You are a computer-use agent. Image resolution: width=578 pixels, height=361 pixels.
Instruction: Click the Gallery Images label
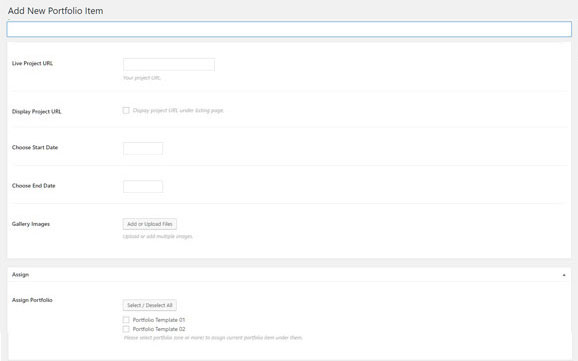tap(31, 224)
